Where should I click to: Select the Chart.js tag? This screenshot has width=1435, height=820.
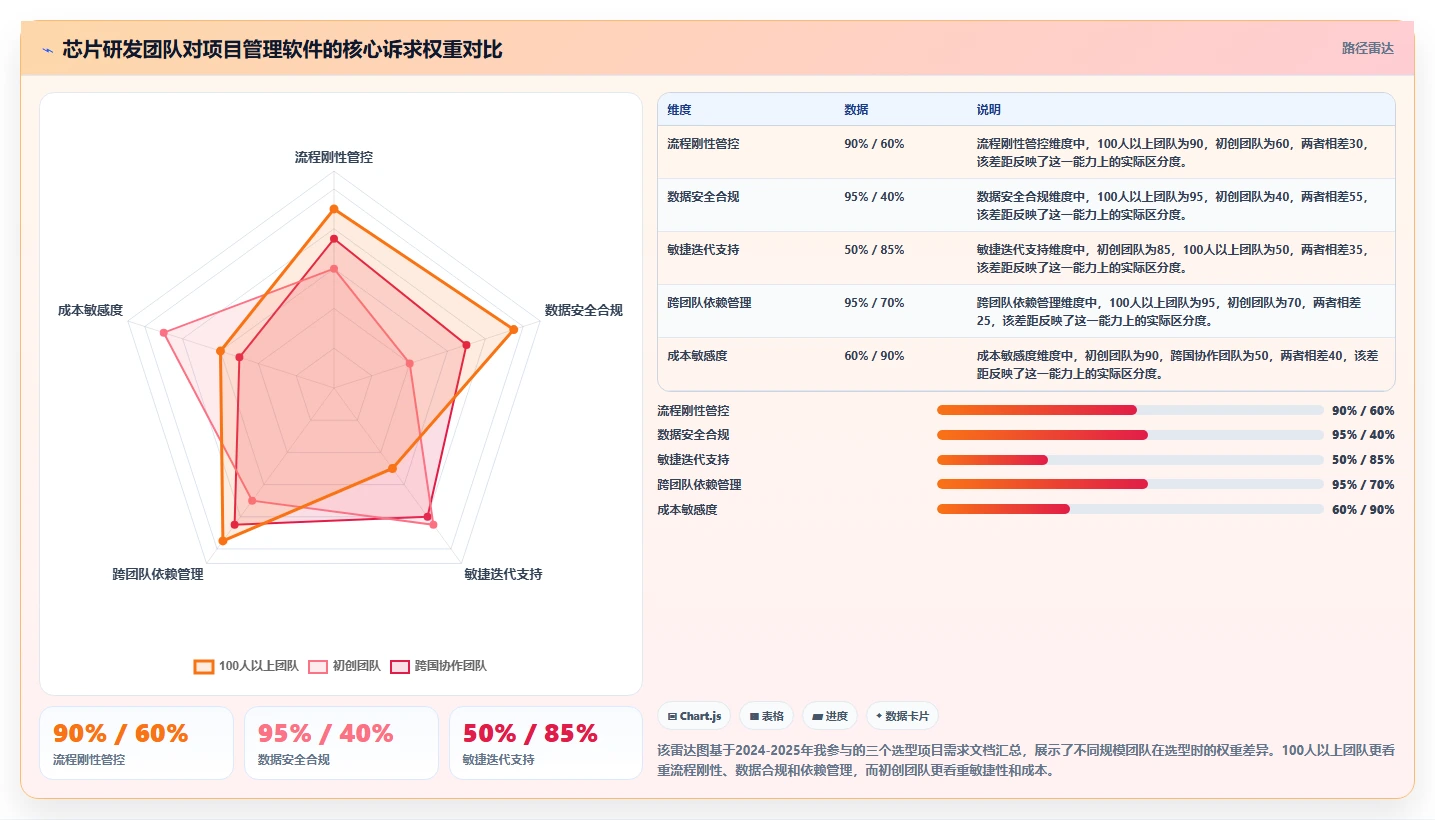click(x=693, y=716)
